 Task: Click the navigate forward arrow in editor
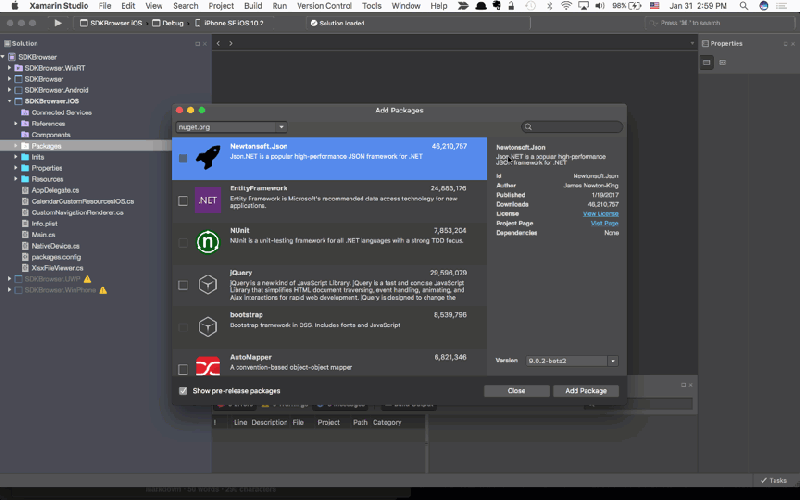point(231,43)
